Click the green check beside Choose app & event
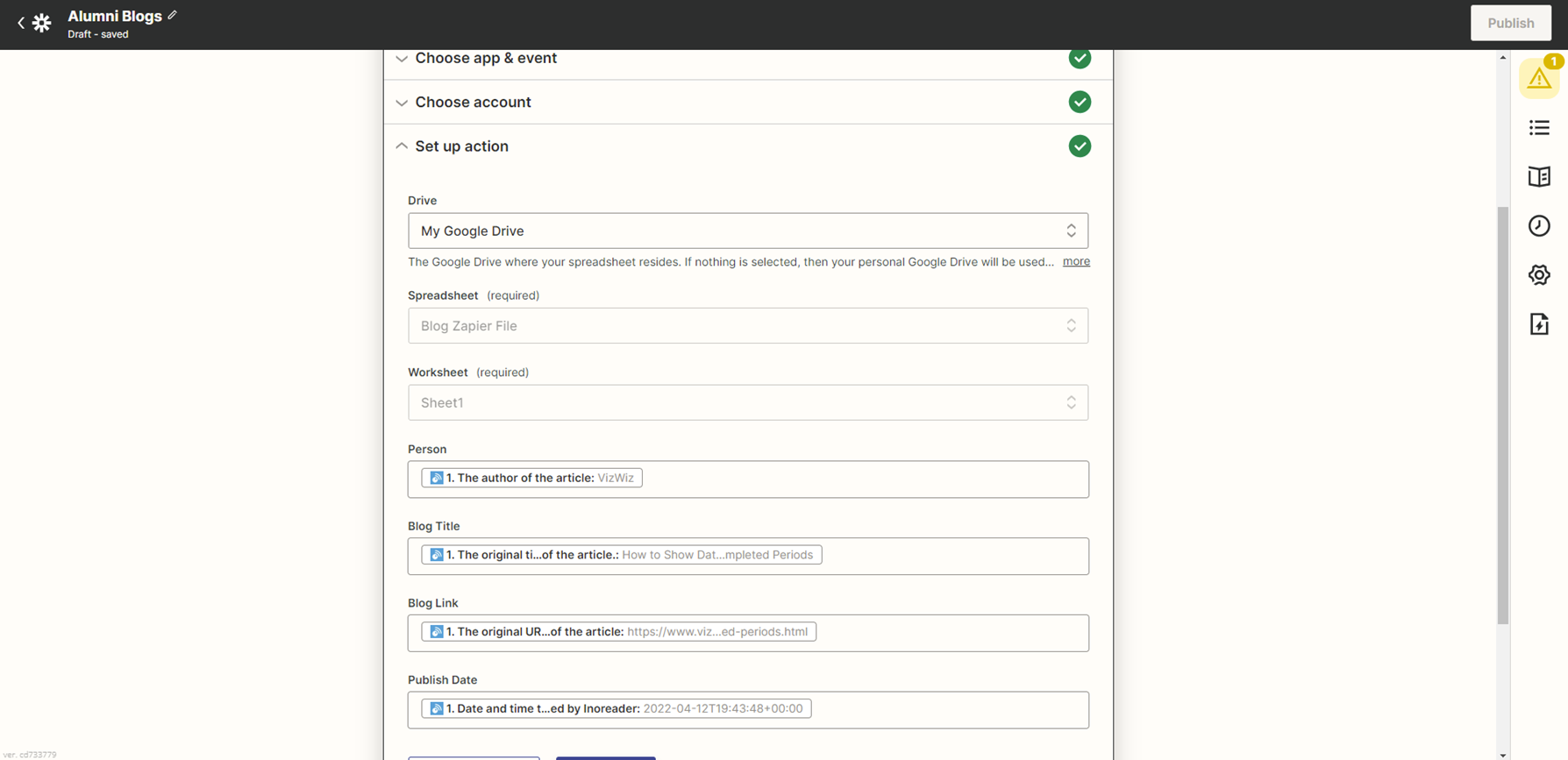Image resolution: width=1568 pixels, height=760 pixels. (x=1080, y=58)
